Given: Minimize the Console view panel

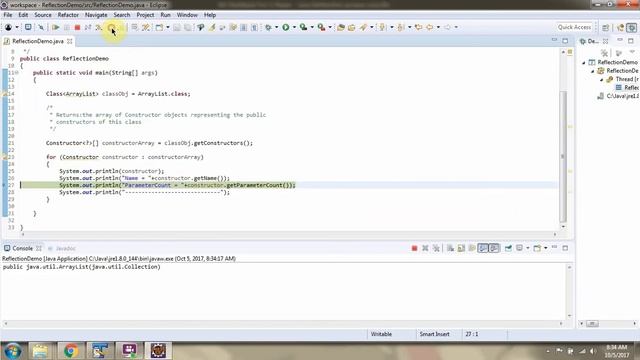Looking at the screenshot, I should [x=554, y=248].
